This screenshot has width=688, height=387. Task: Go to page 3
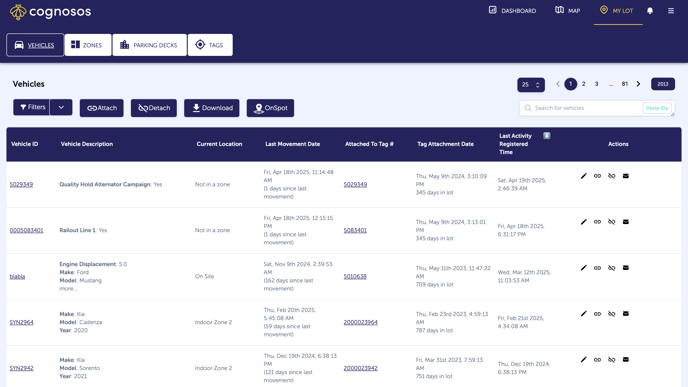(596, 84)
